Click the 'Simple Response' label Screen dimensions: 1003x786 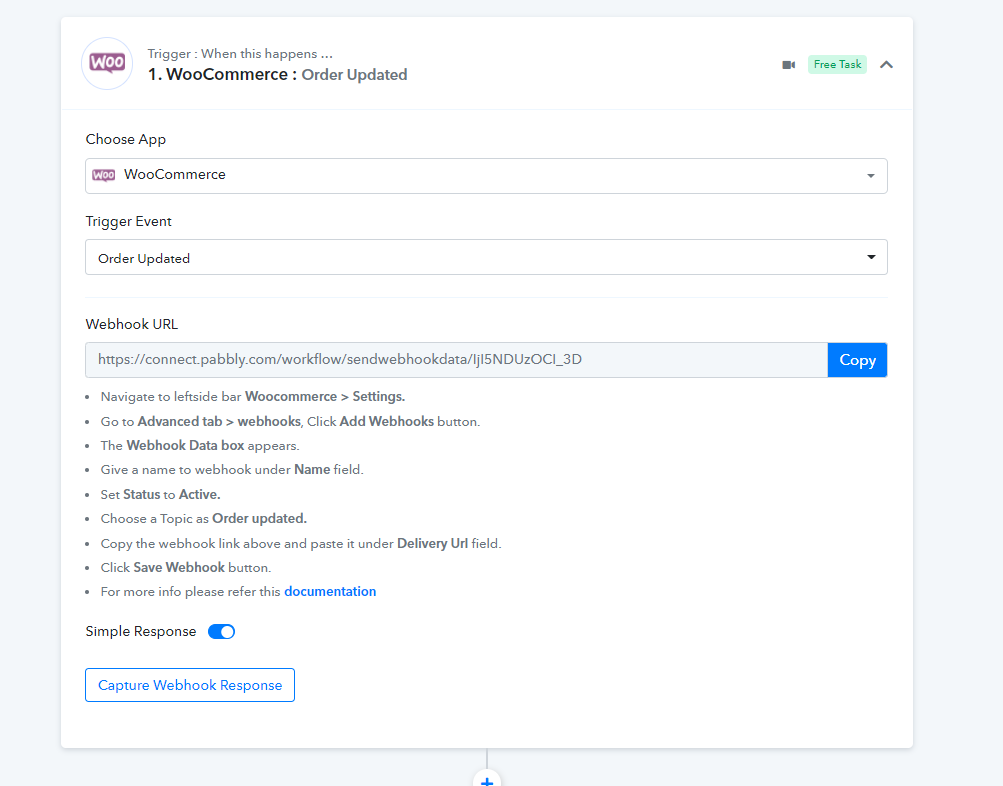click(x=141, y=631)
